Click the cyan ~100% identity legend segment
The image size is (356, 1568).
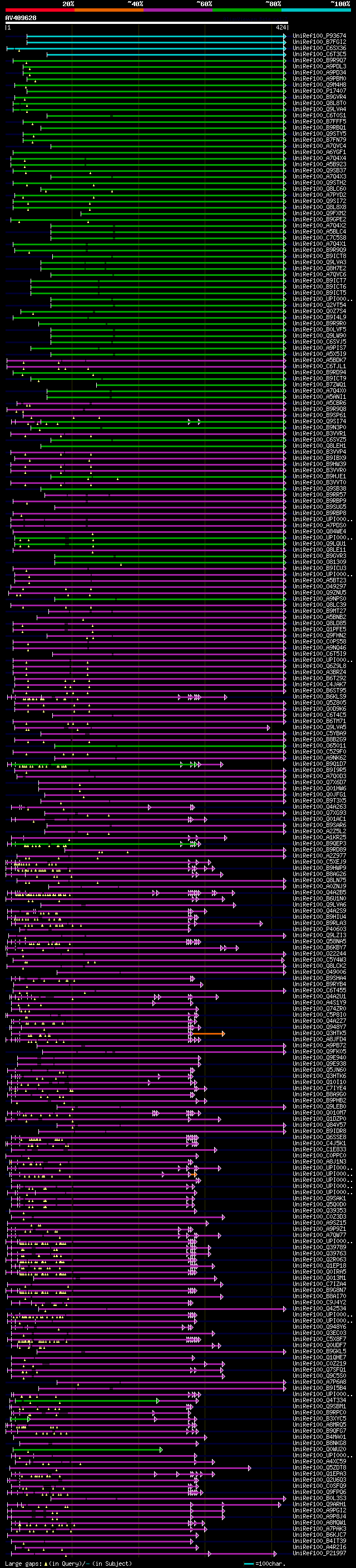tap(316, 10)
